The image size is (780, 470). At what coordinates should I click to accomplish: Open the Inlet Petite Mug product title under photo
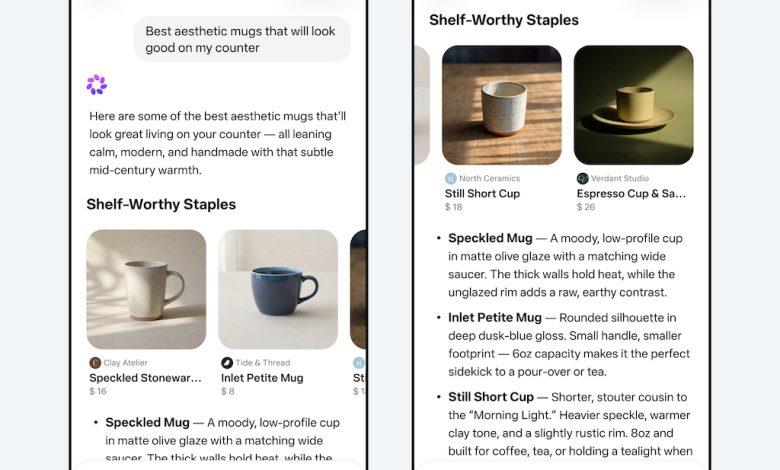(x=262, y=378)
